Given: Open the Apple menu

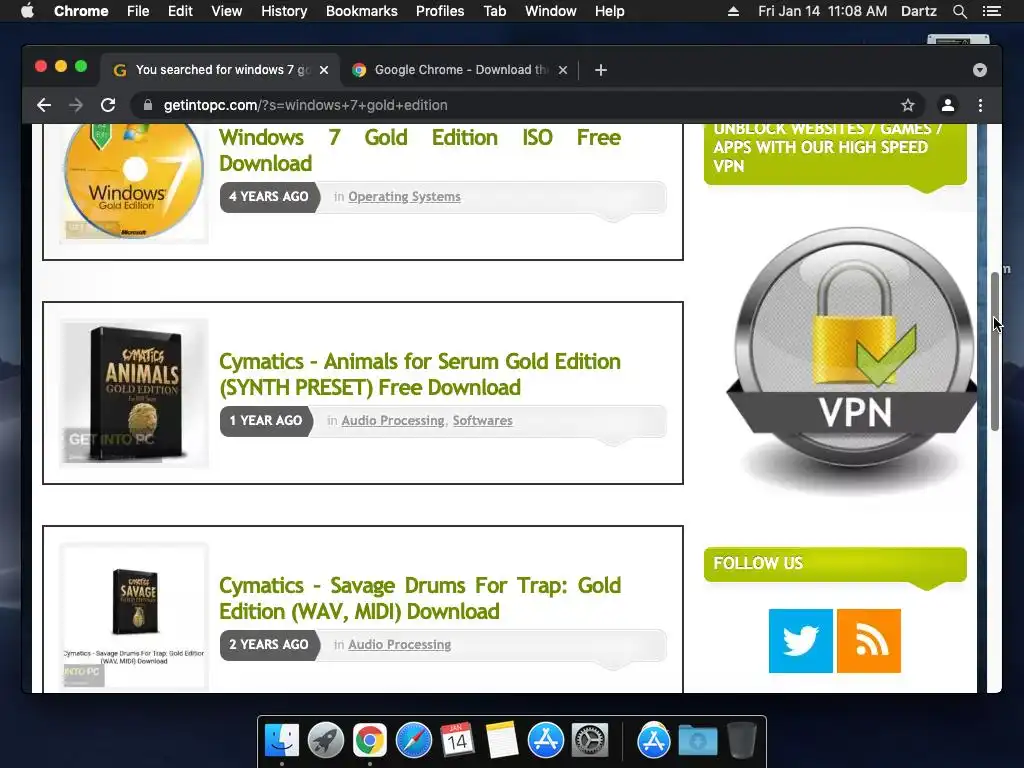Looking at the screenshot, I should [x=27, y=11].
